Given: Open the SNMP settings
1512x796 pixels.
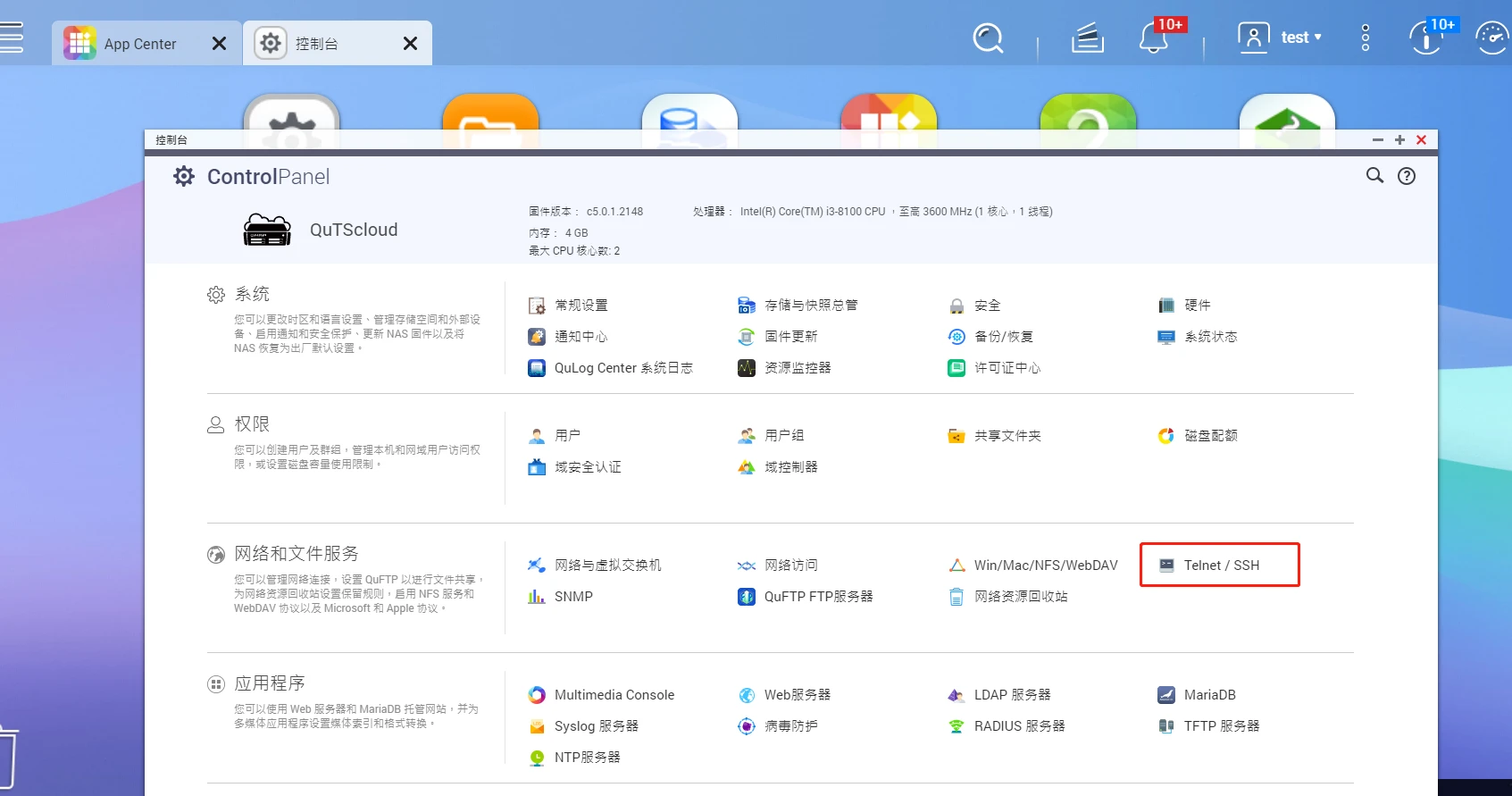Looking at the screenshot, I should coord(560,597).
